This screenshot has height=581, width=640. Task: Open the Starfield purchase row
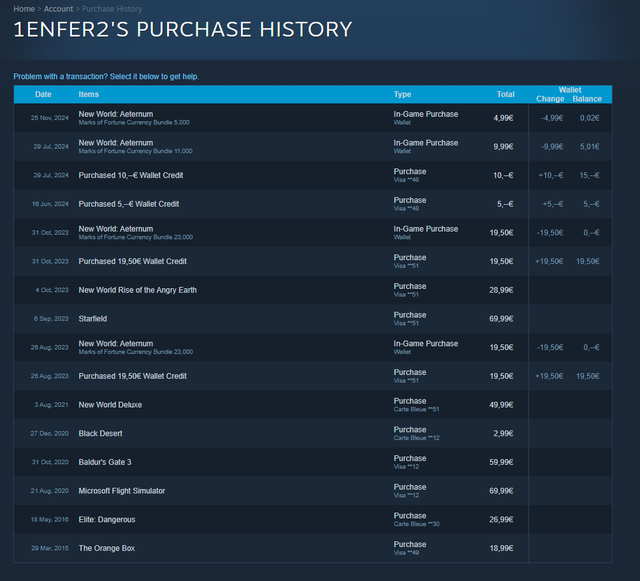[313, 318]
